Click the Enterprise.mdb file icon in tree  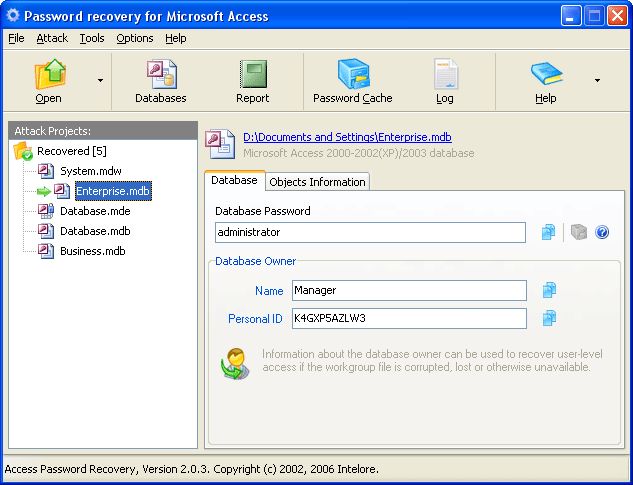[62, 191]
